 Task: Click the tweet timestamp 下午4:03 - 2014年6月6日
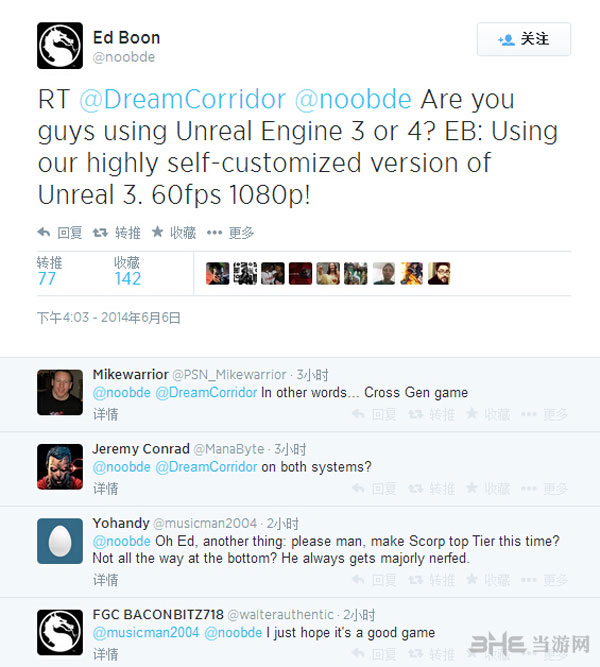coord(109,317)
